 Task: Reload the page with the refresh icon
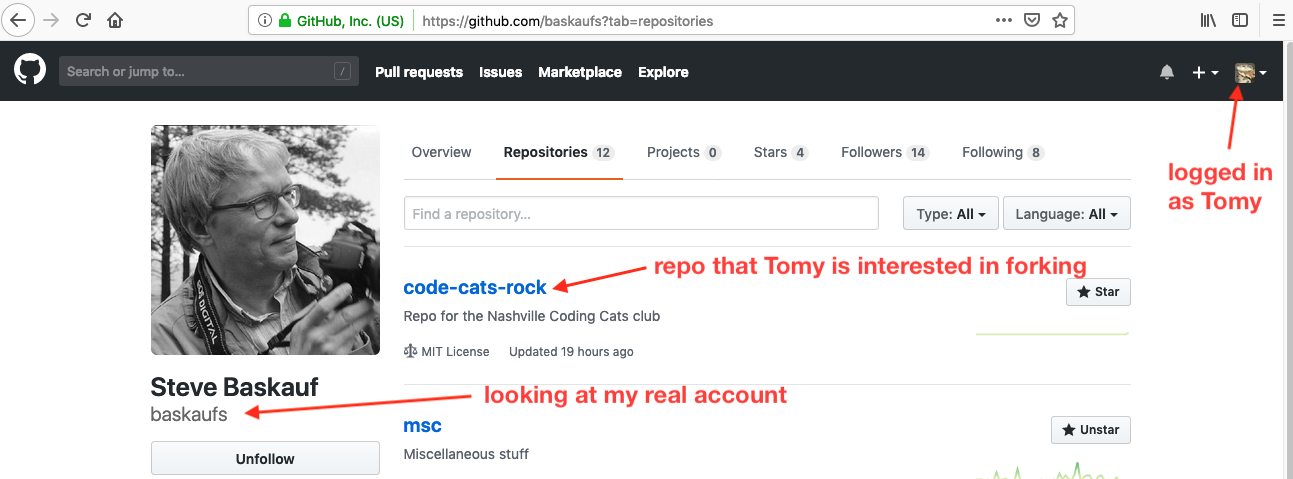pyautogui.click(x=83, y=20)
